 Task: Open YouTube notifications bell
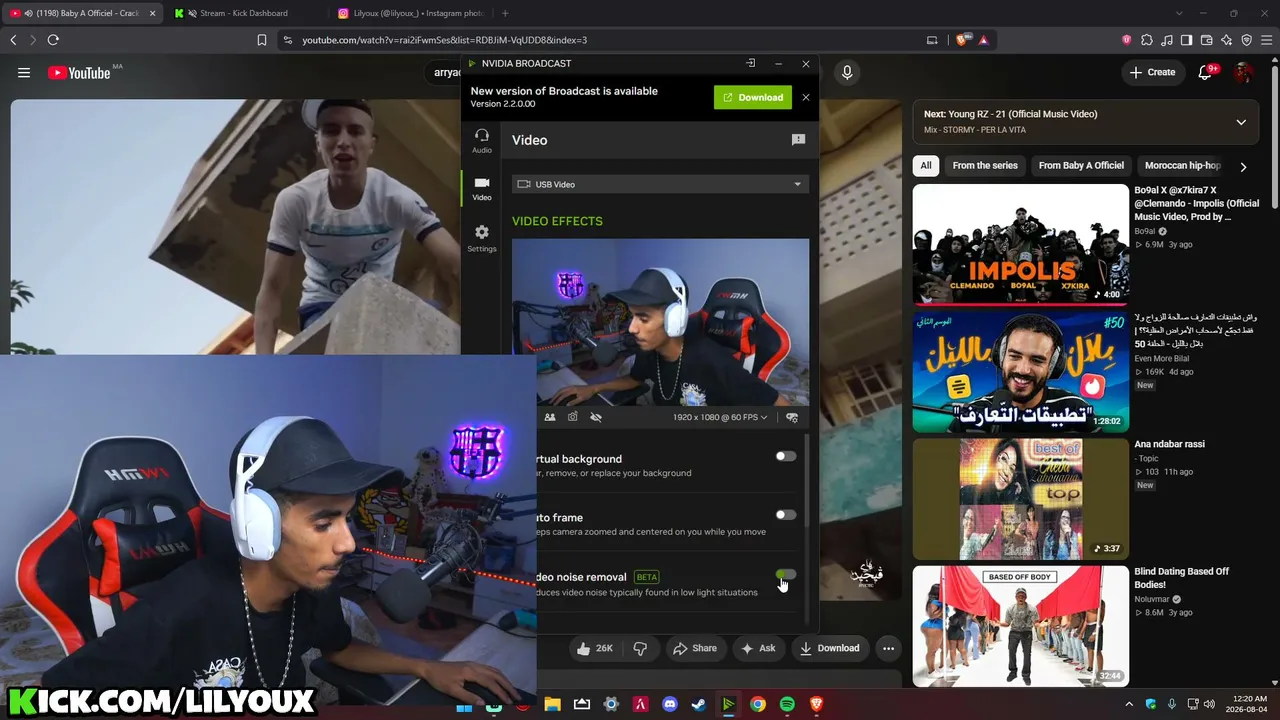tap(1206, 72)
